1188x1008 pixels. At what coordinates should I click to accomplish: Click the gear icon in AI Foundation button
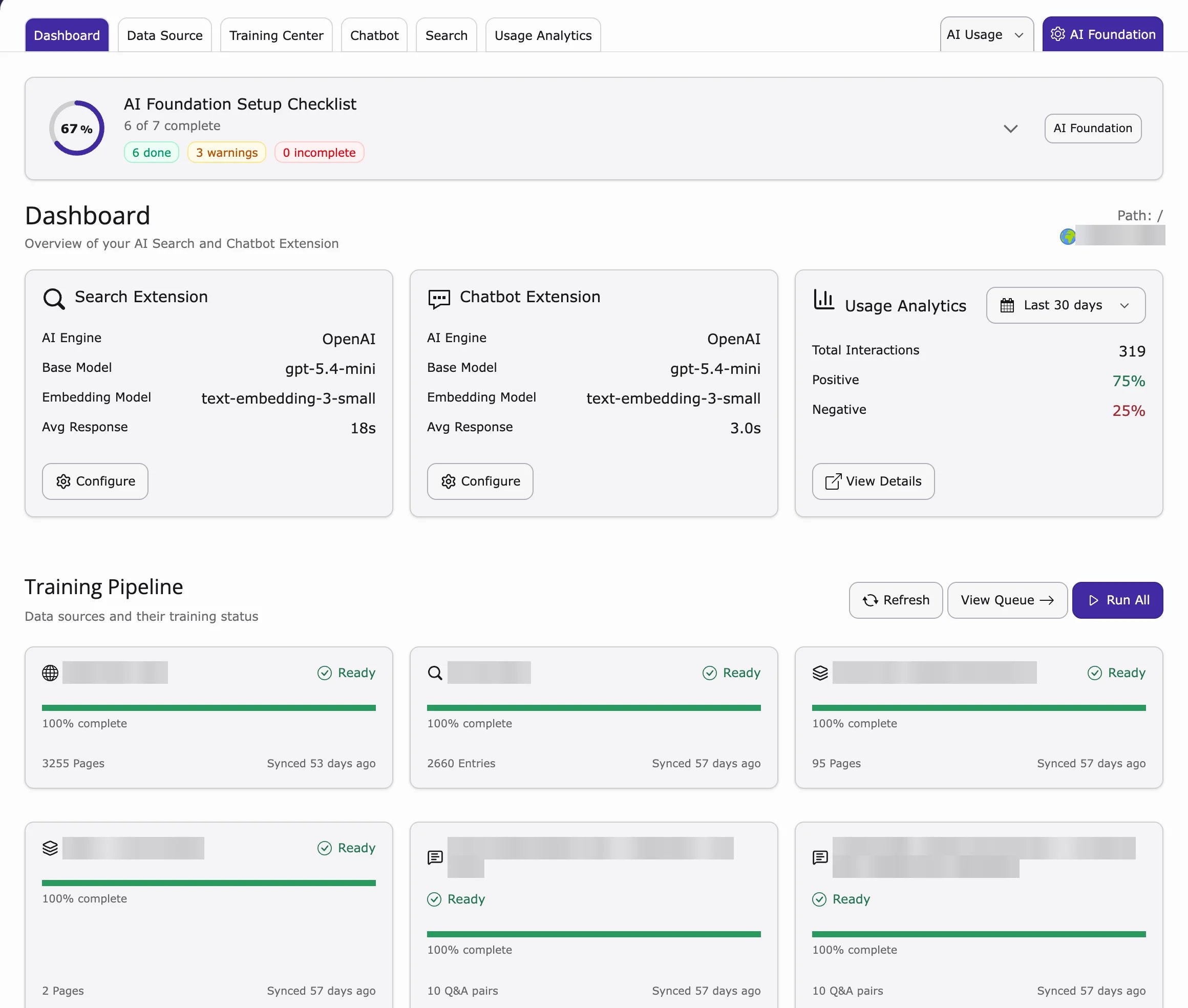[1057, 34]
